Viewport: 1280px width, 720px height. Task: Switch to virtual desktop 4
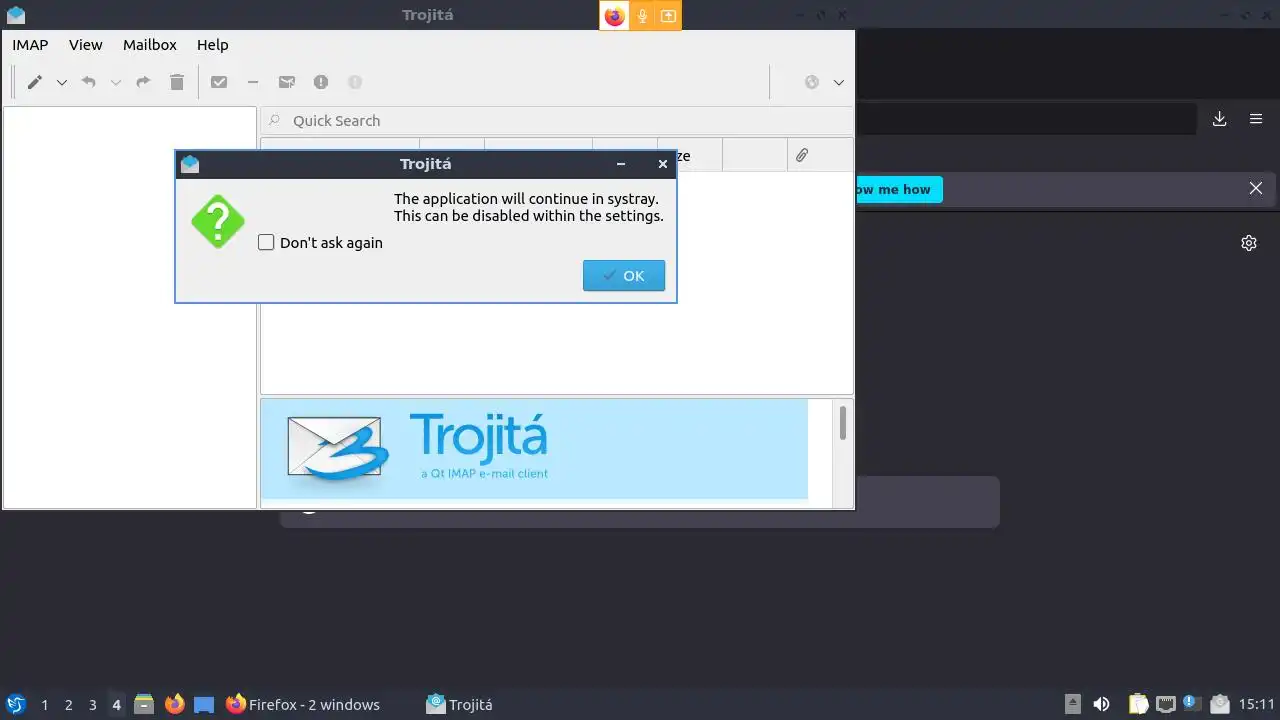[117, 705]
